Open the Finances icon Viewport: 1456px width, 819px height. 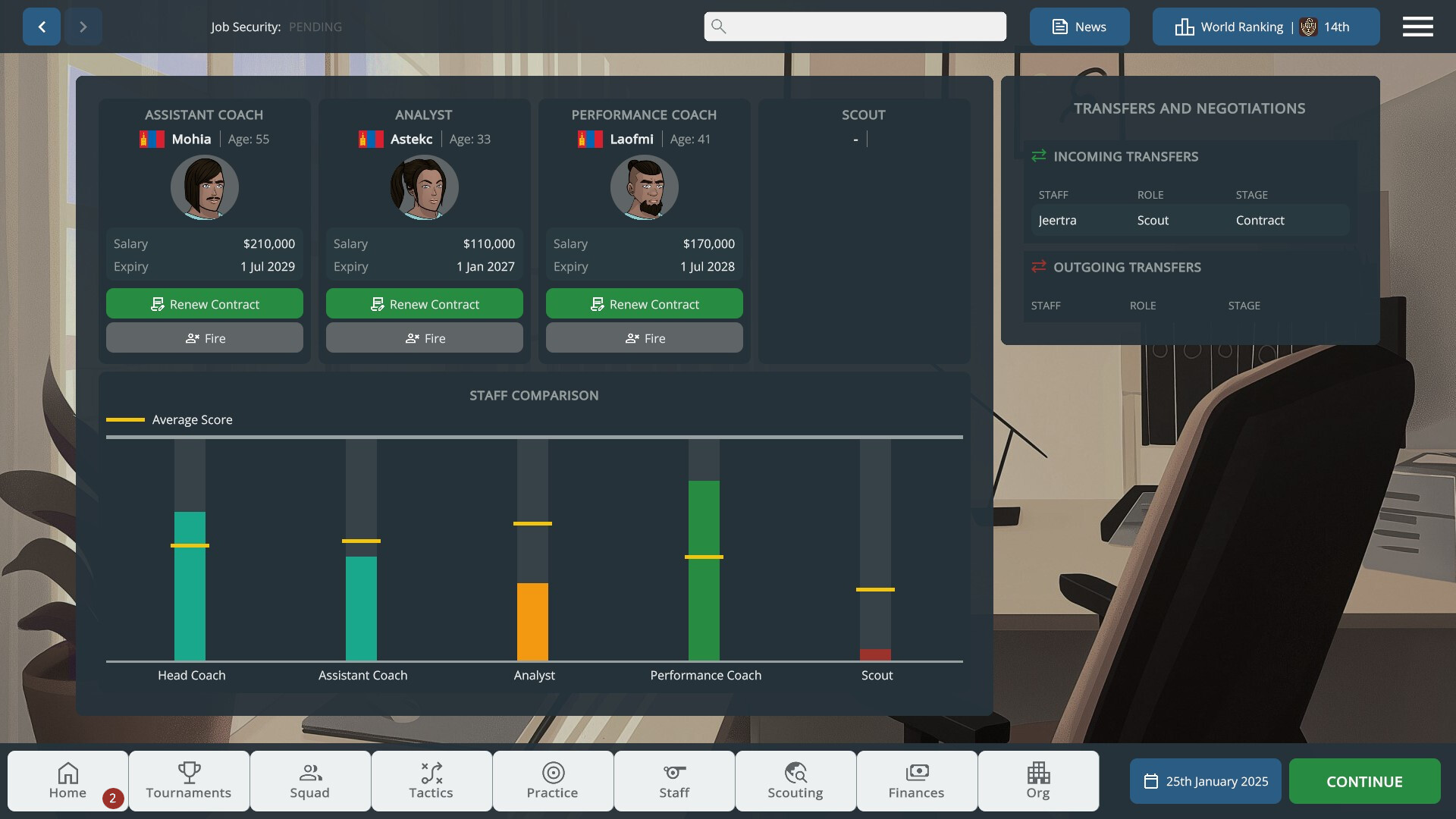(916, 781)
